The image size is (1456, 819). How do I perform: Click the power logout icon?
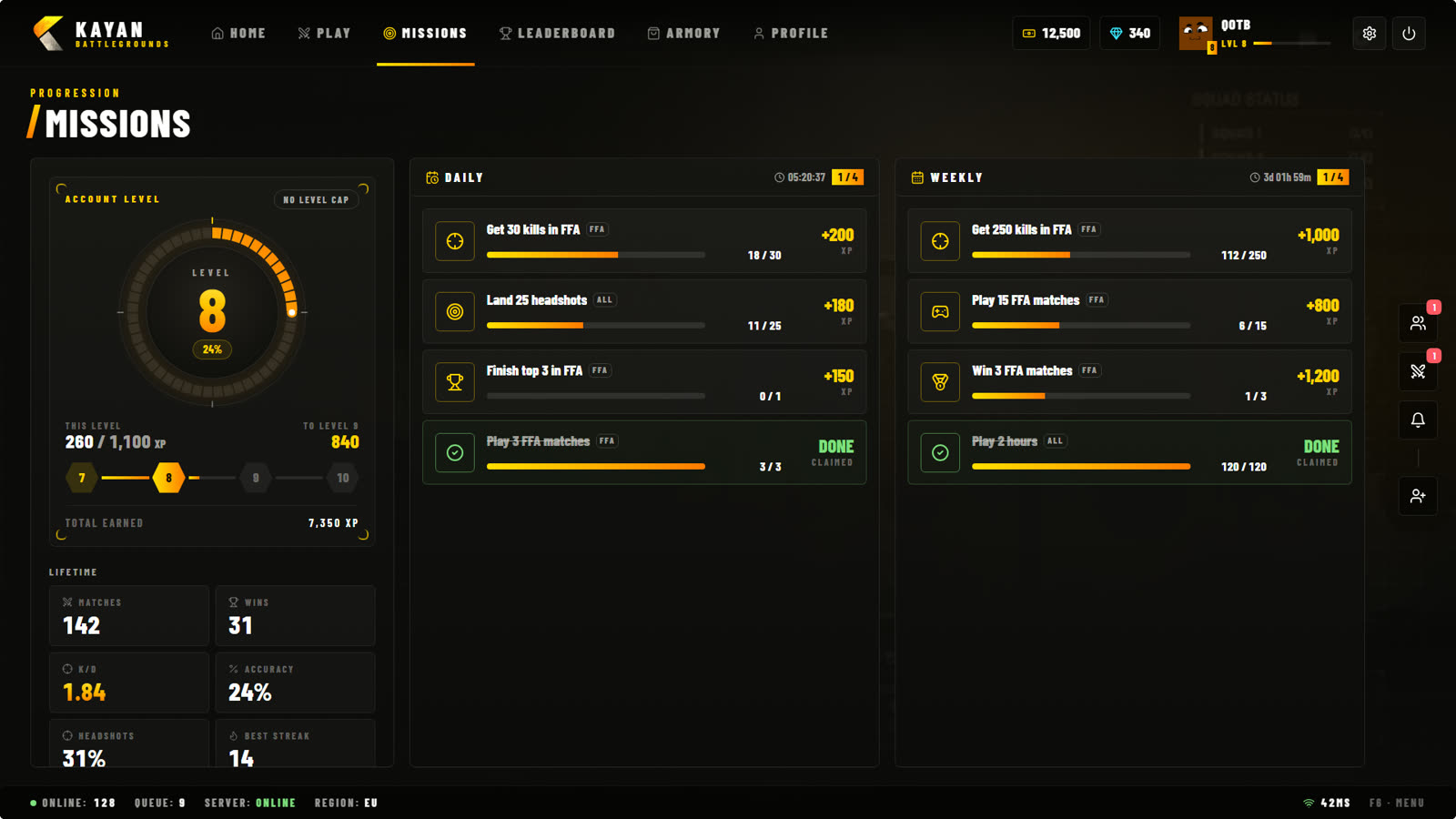(1409, 34)
